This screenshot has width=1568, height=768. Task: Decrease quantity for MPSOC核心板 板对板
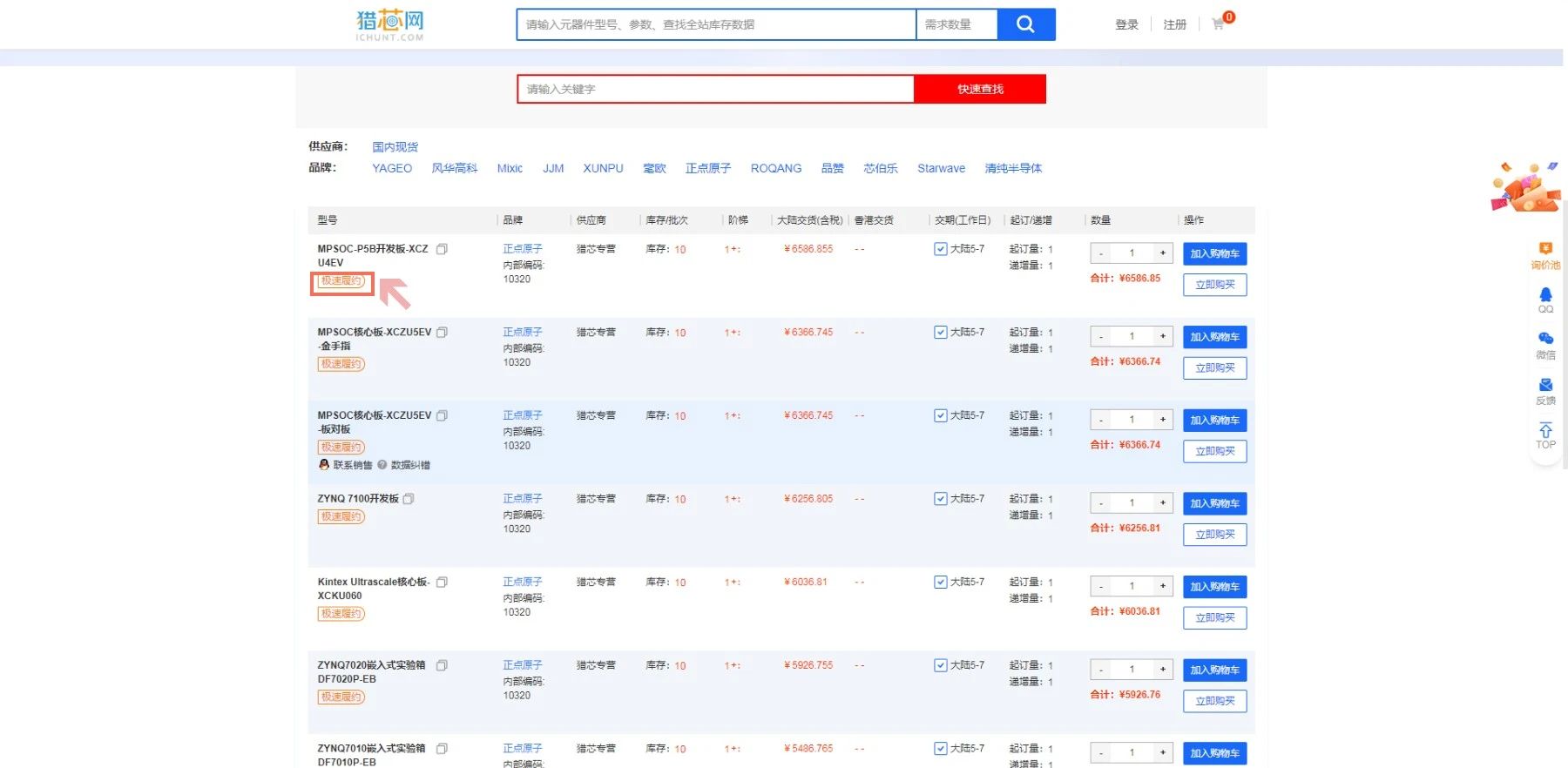[x=1101, y=420]
